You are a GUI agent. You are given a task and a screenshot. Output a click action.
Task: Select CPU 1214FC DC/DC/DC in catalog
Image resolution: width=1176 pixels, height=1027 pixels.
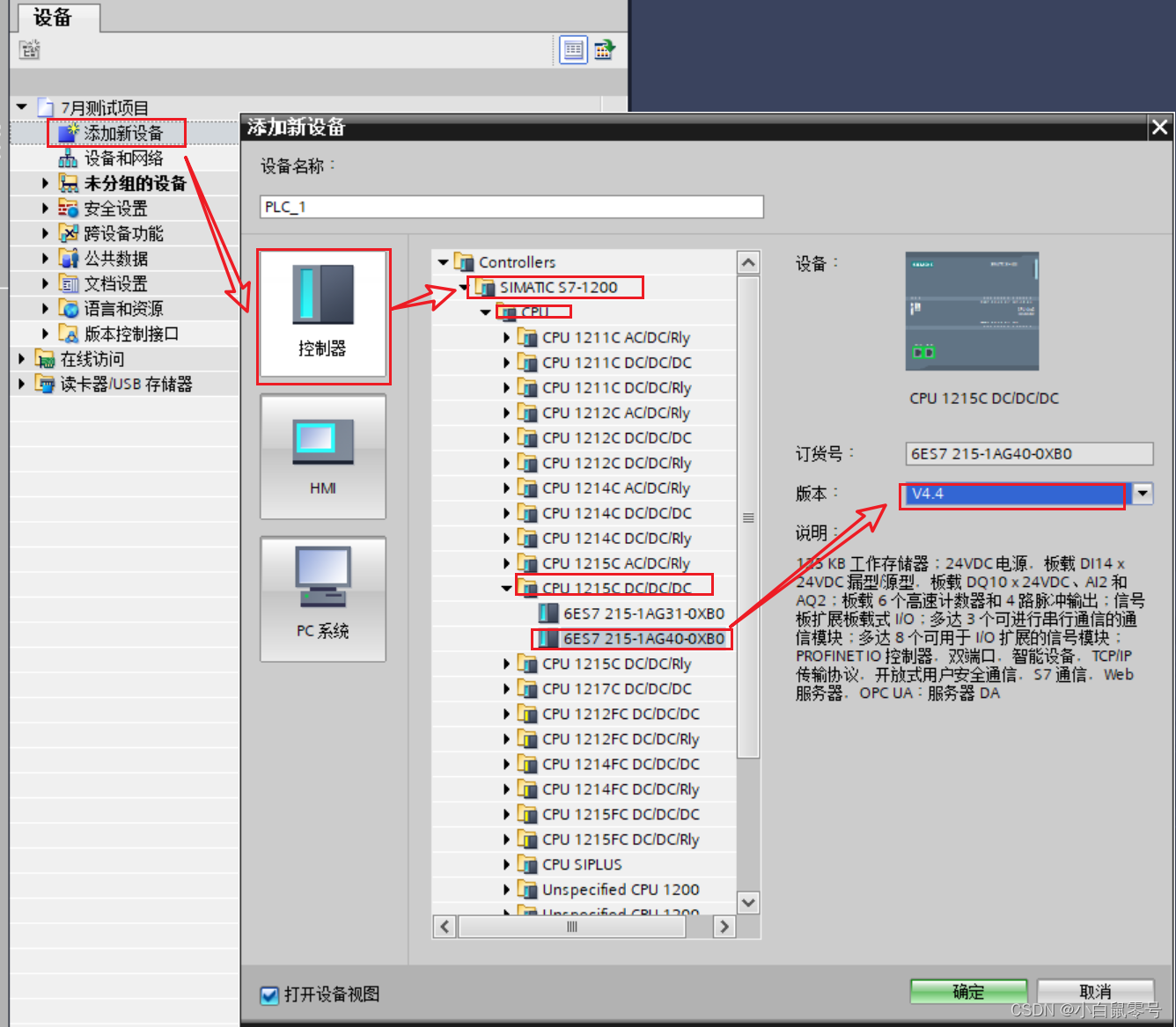pos(621,764)
